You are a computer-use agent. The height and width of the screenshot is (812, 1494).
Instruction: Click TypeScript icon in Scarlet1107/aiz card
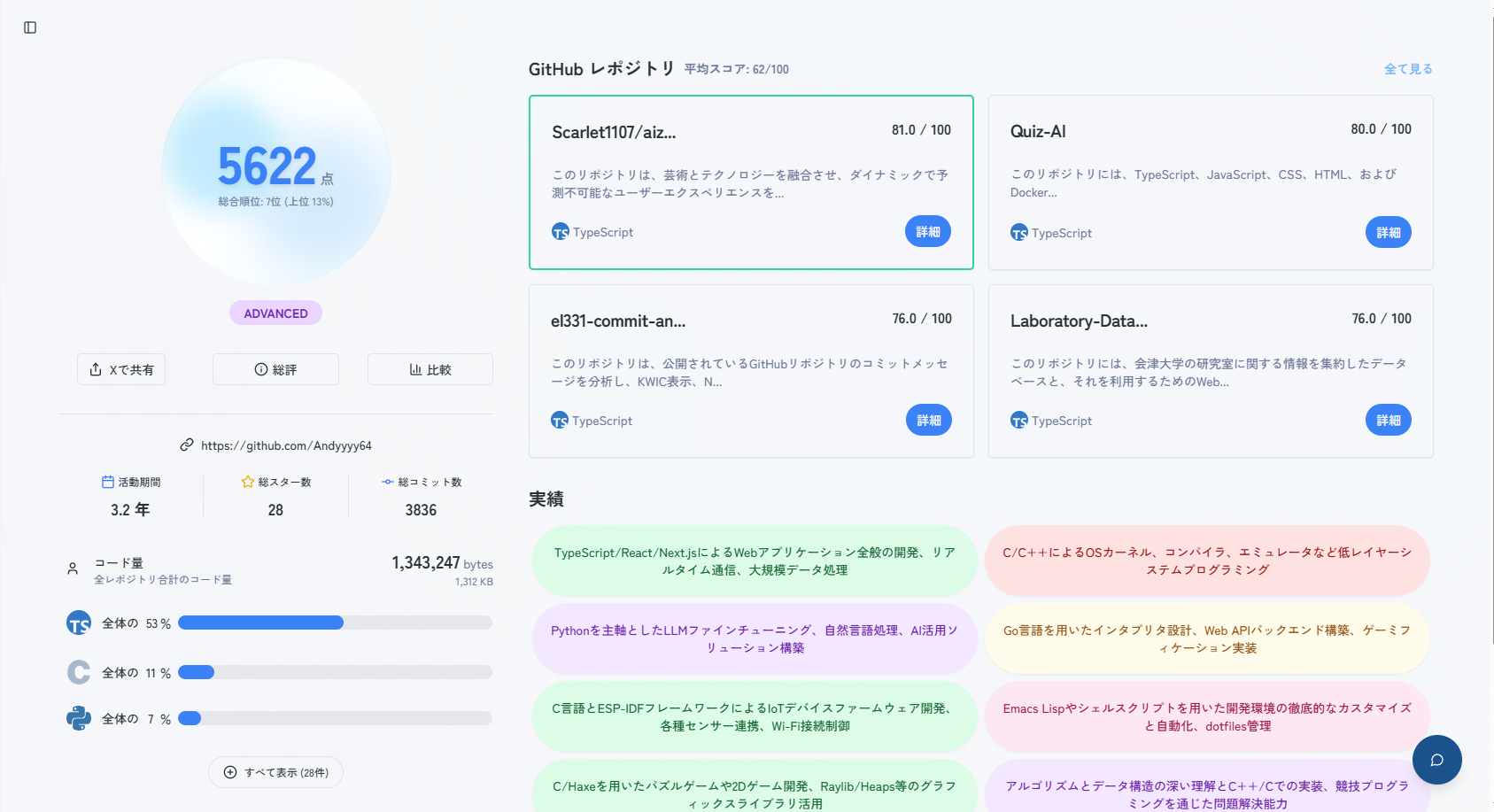coord(561,232)
